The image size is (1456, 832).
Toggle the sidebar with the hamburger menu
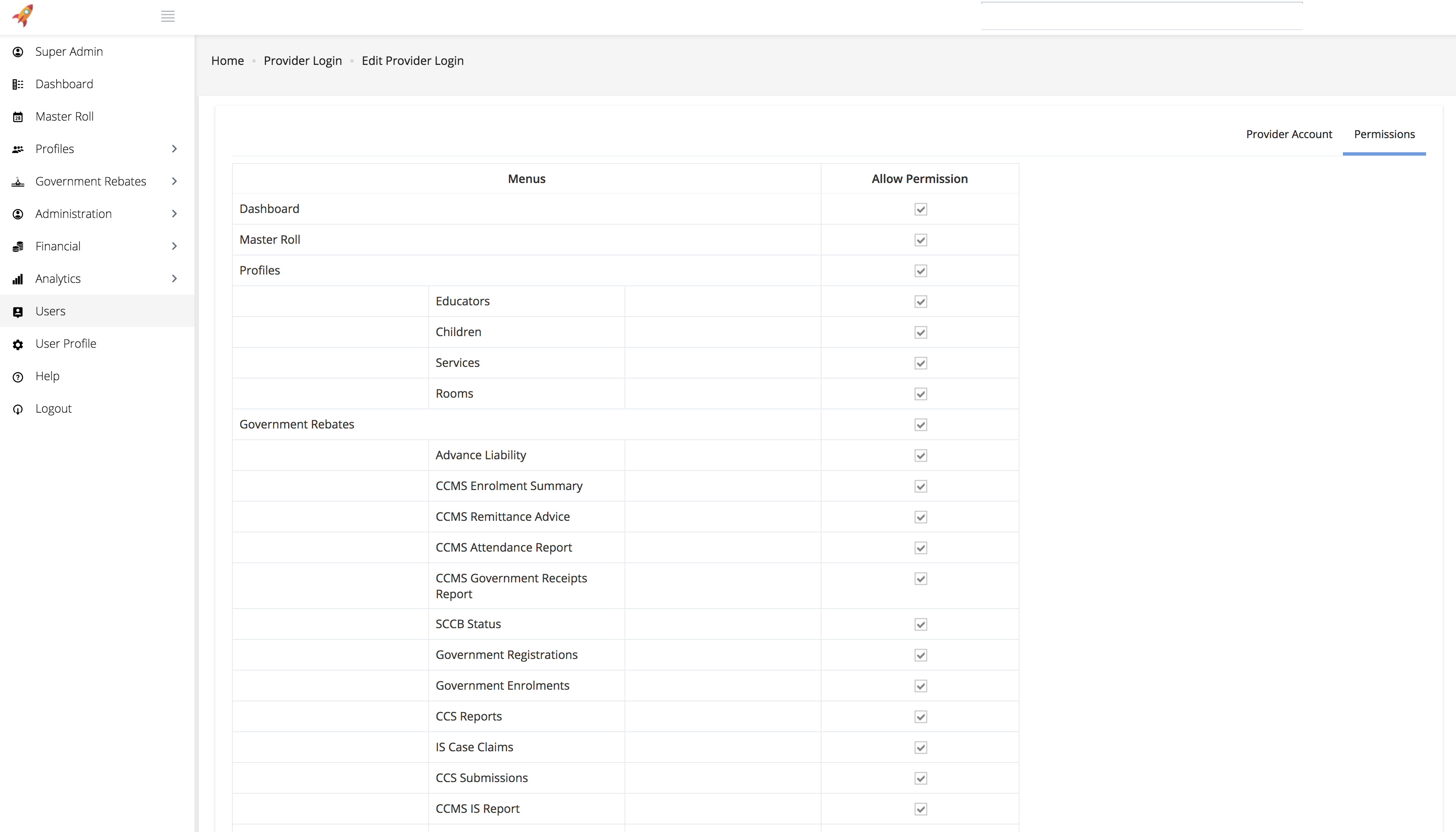click(x=168, y=16)
